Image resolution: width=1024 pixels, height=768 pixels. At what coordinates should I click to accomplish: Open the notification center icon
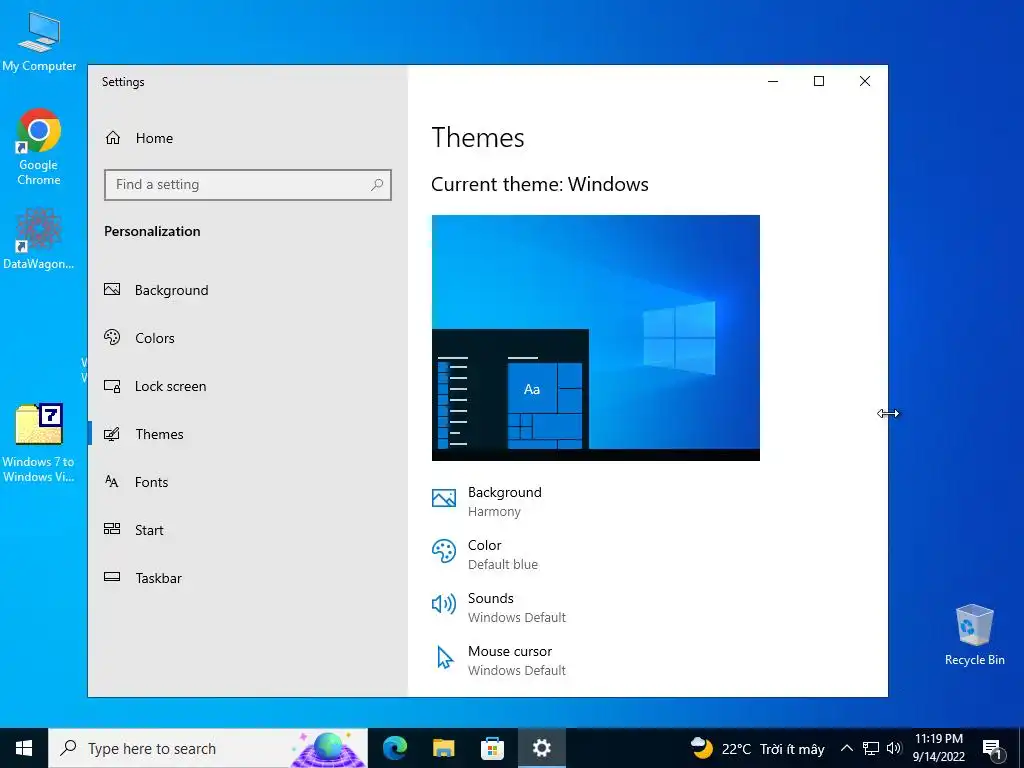992,749
